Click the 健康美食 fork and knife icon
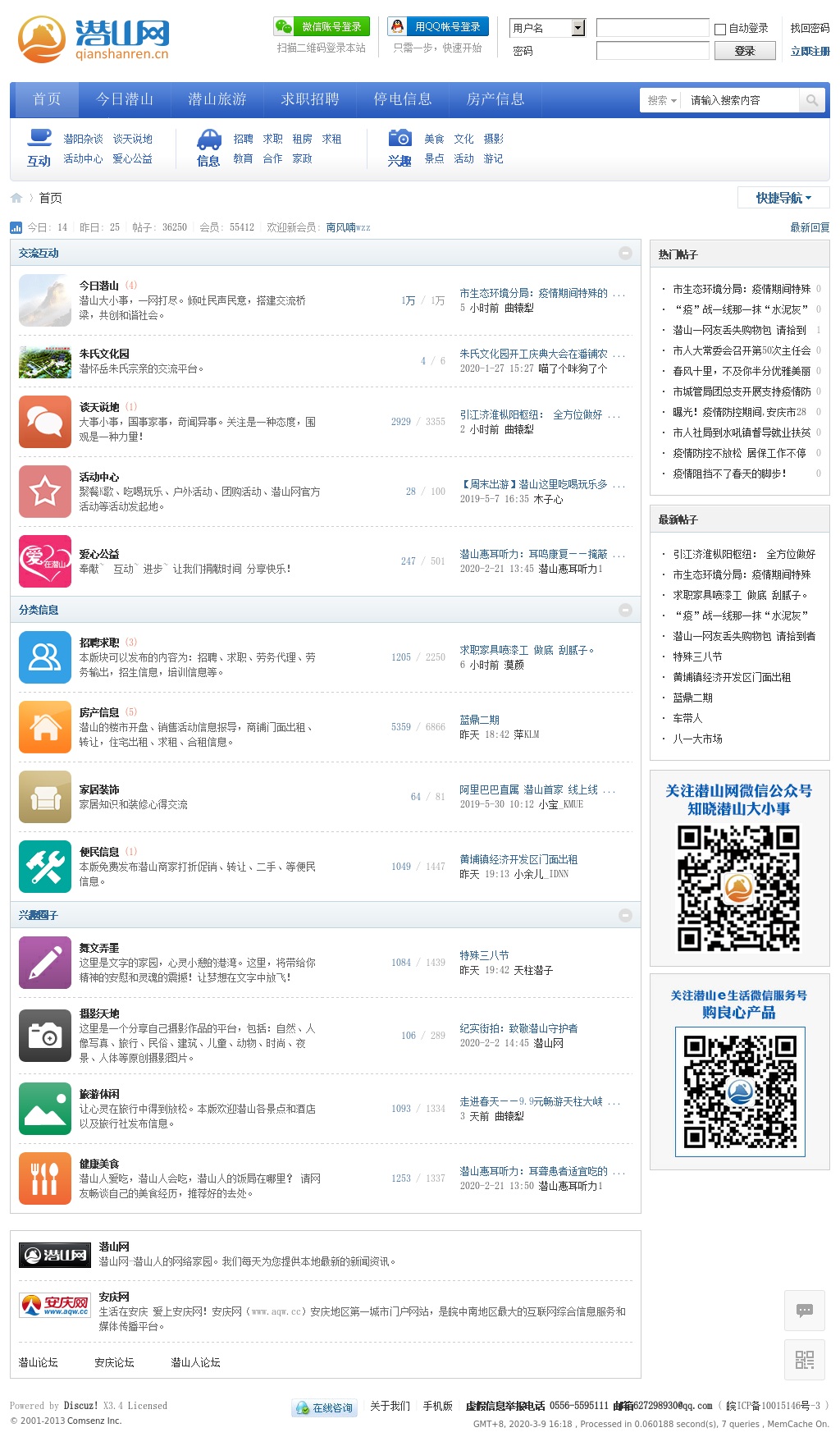840x1446 pixels. click(45, 1178)
